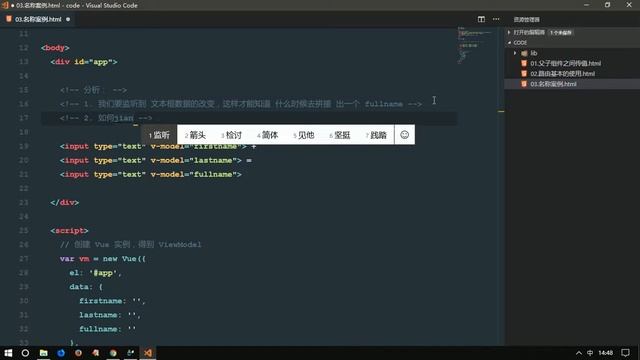Open the blue browser icon on taskbar
The image size is (640, 360).
point(61,353)
